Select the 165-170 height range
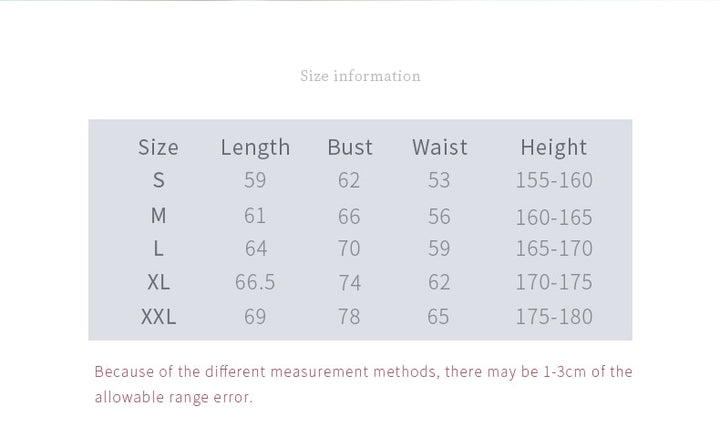This screenshot has height=447, width=720. pos(553,248)
